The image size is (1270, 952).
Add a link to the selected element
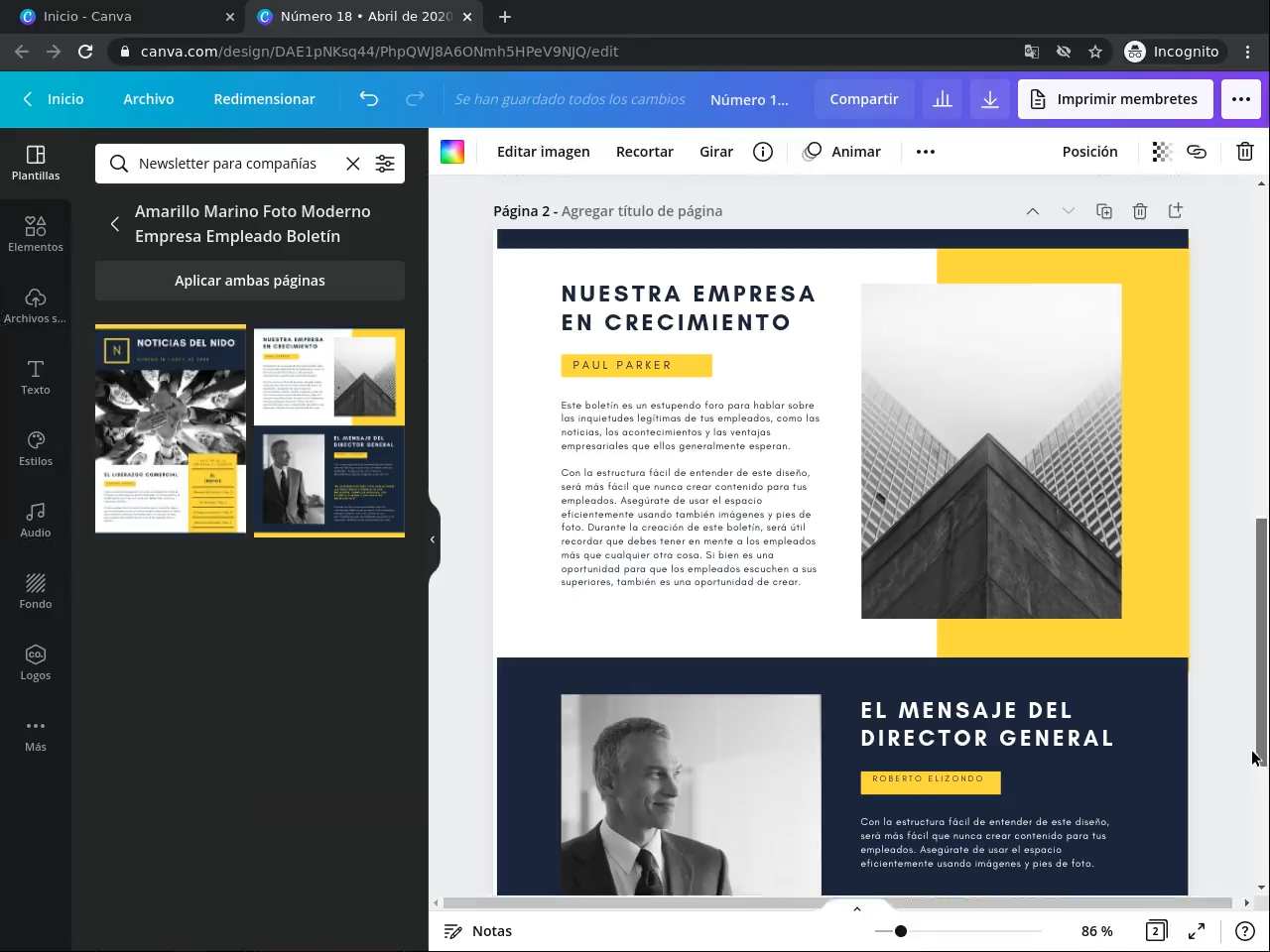(1197, 152)
